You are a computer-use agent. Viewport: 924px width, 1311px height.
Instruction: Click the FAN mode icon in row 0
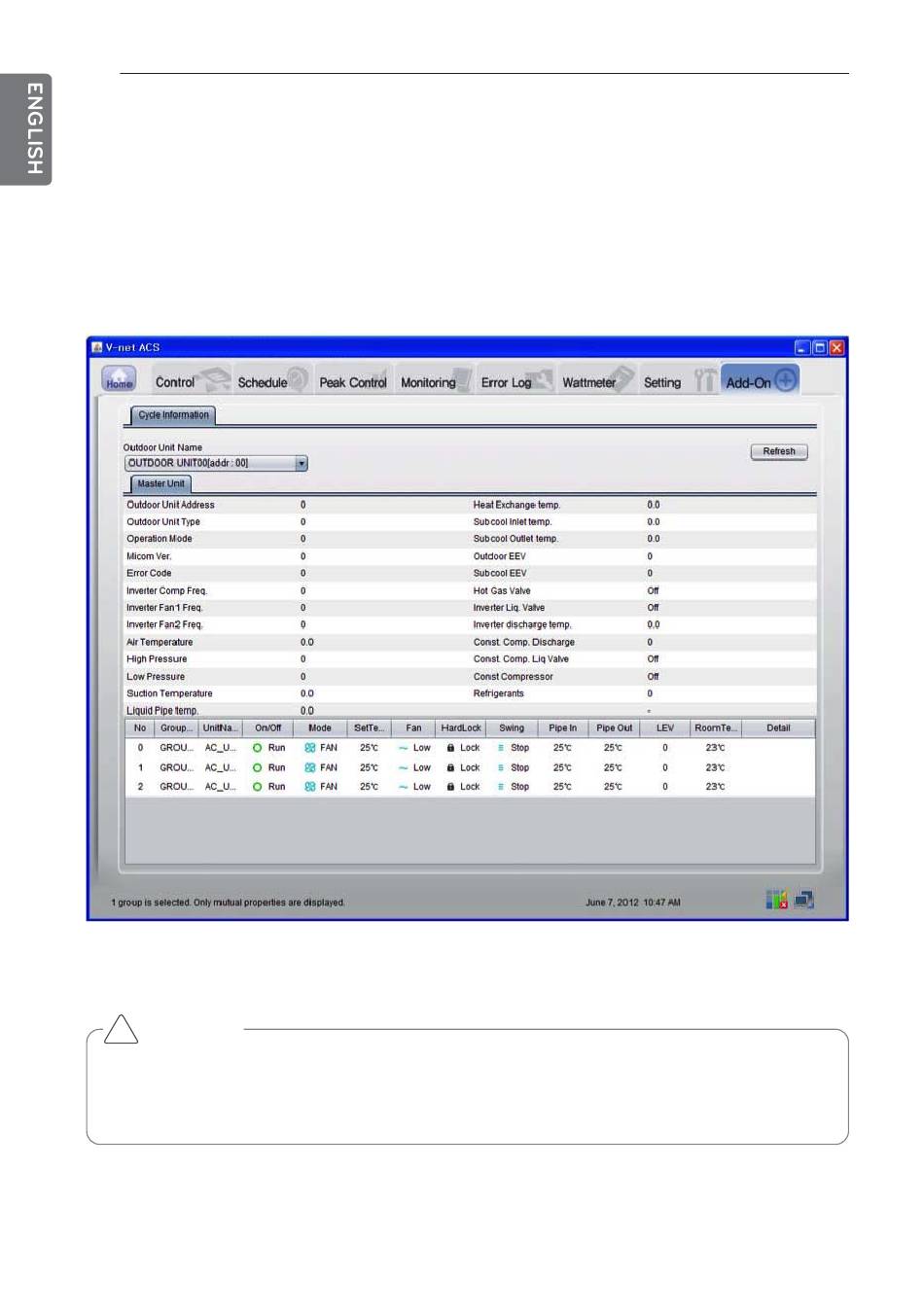[x=310, y=748]
